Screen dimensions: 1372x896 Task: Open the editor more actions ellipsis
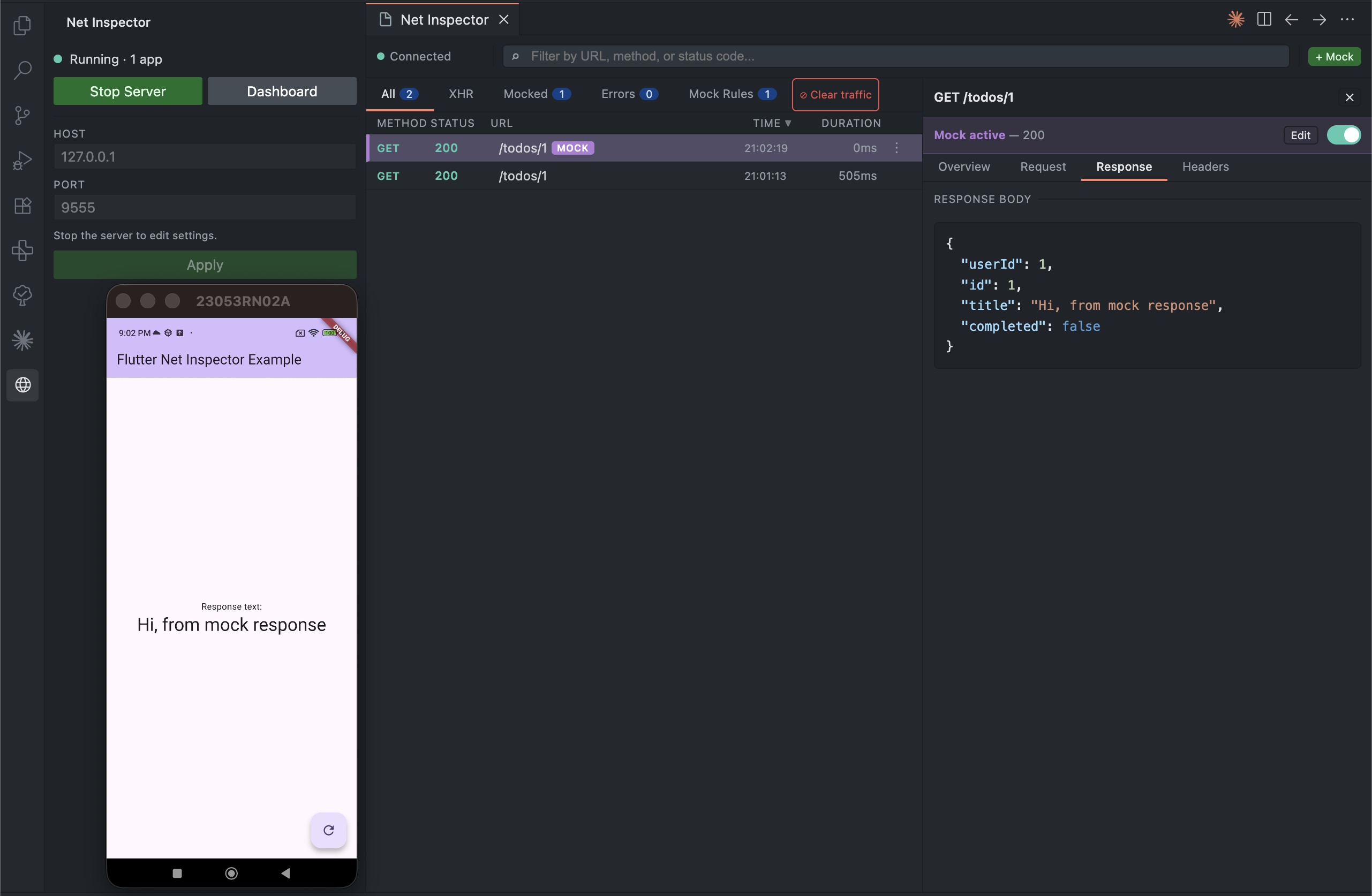point(1347,20)
